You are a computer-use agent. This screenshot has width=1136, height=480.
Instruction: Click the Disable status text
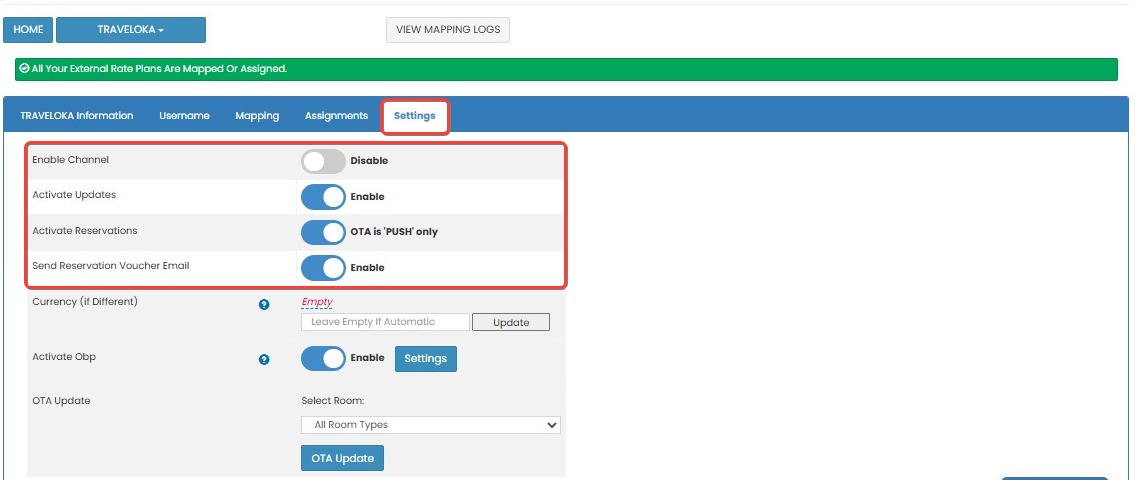[369, 161]
